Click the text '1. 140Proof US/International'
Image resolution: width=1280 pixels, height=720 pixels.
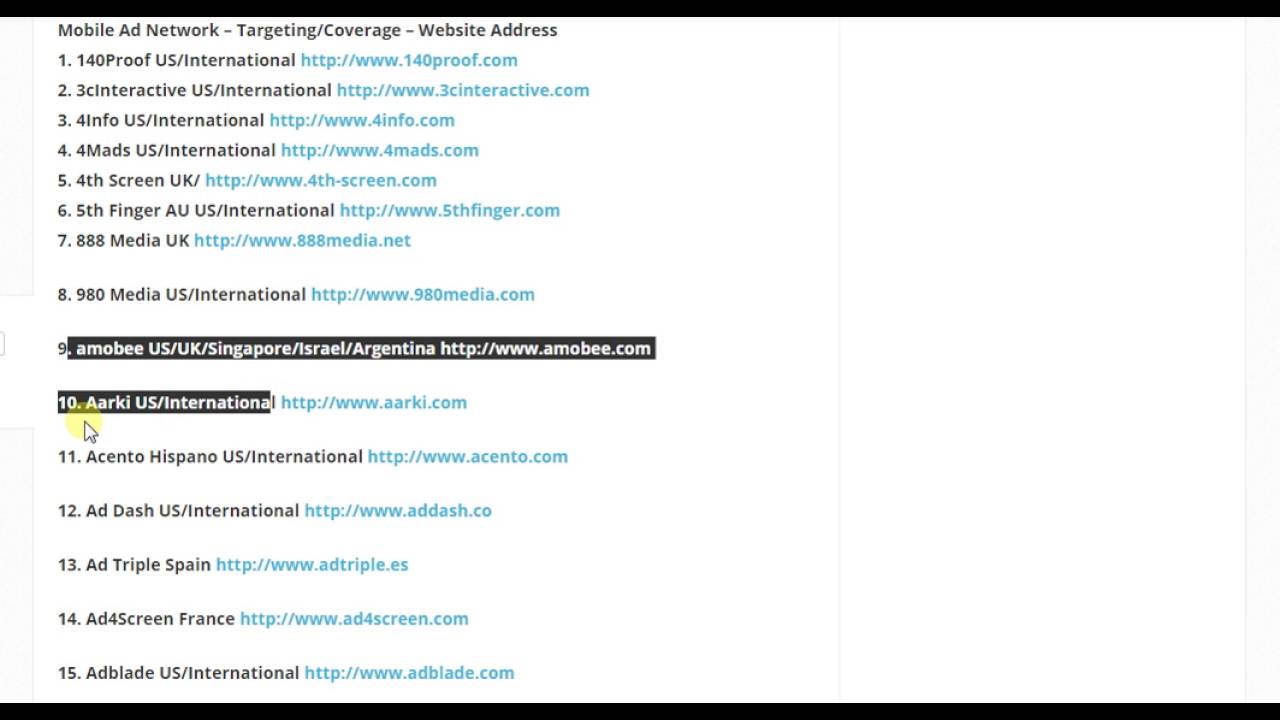pos(176,60)
